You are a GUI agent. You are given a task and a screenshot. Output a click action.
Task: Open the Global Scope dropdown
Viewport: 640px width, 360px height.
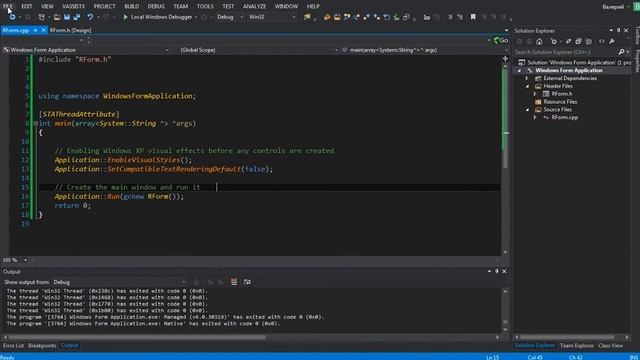259,50
